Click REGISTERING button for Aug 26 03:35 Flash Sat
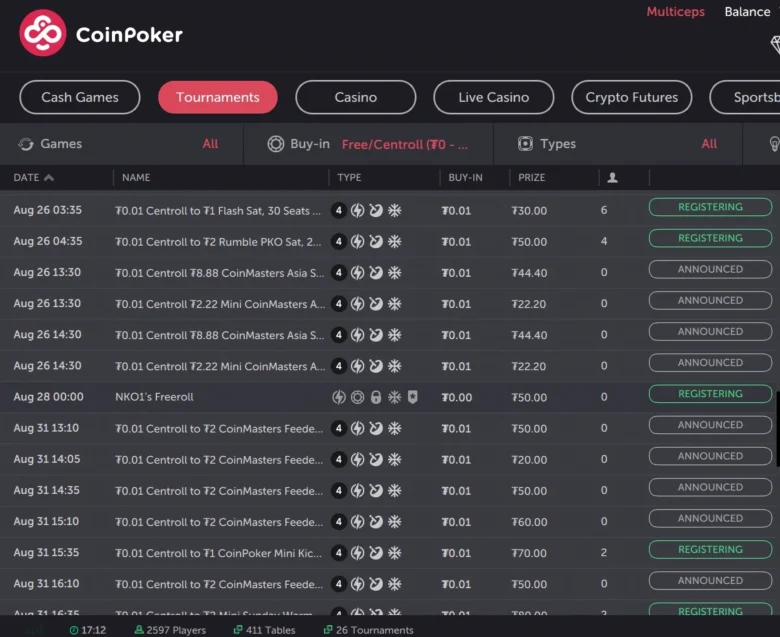 [x=710, y=207]
